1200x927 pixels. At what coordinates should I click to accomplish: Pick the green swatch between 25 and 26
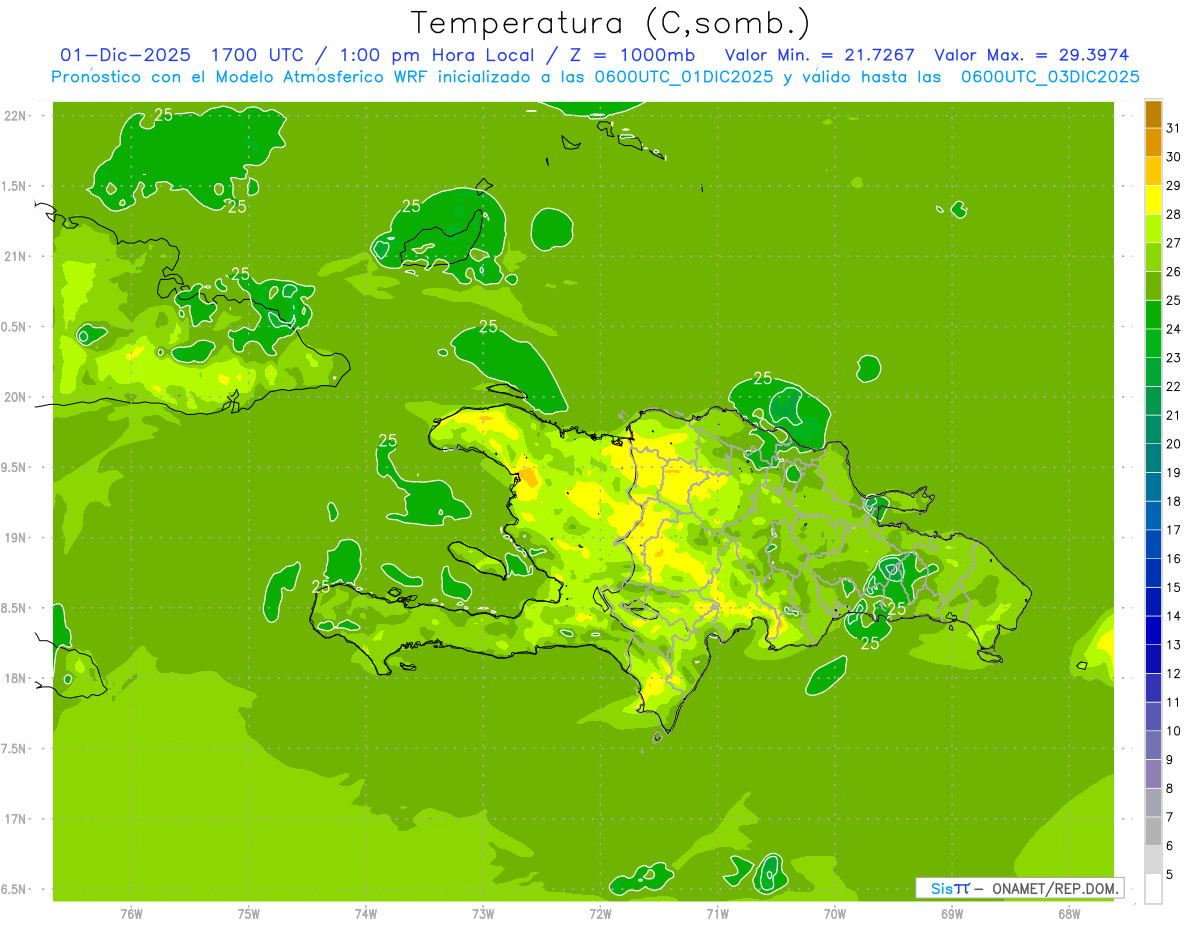[1153, 286]
